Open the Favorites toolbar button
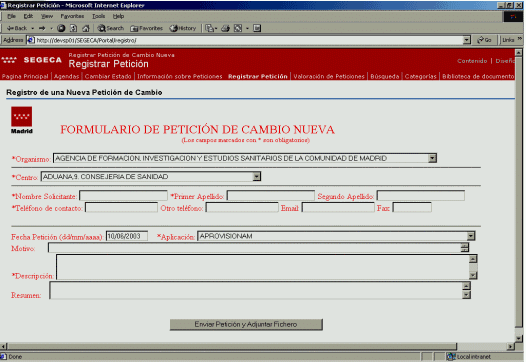 pos(146,28)
